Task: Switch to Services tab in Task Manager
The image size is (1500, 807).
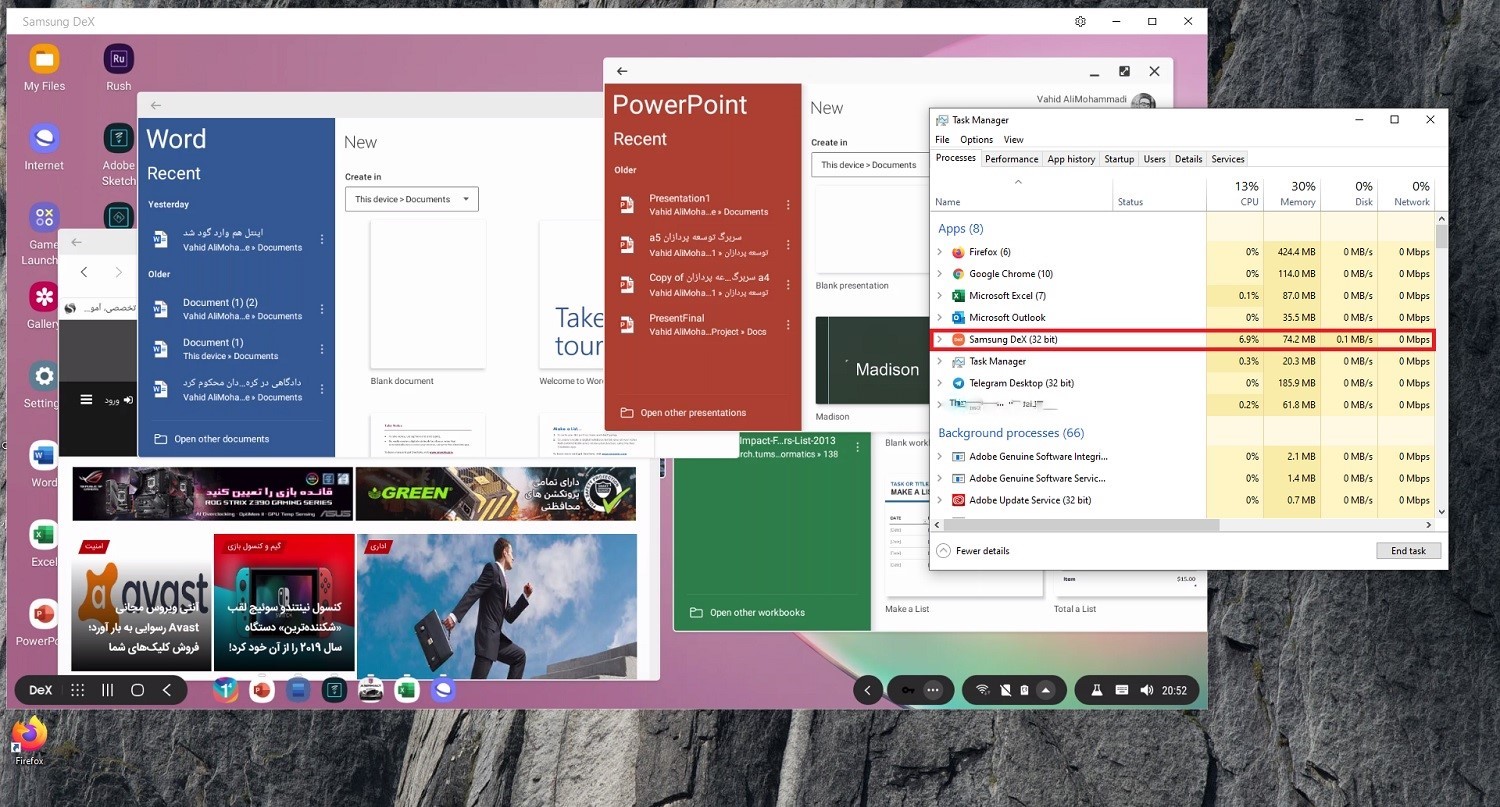Action: pyautogui.click(x=1228, y=159)
